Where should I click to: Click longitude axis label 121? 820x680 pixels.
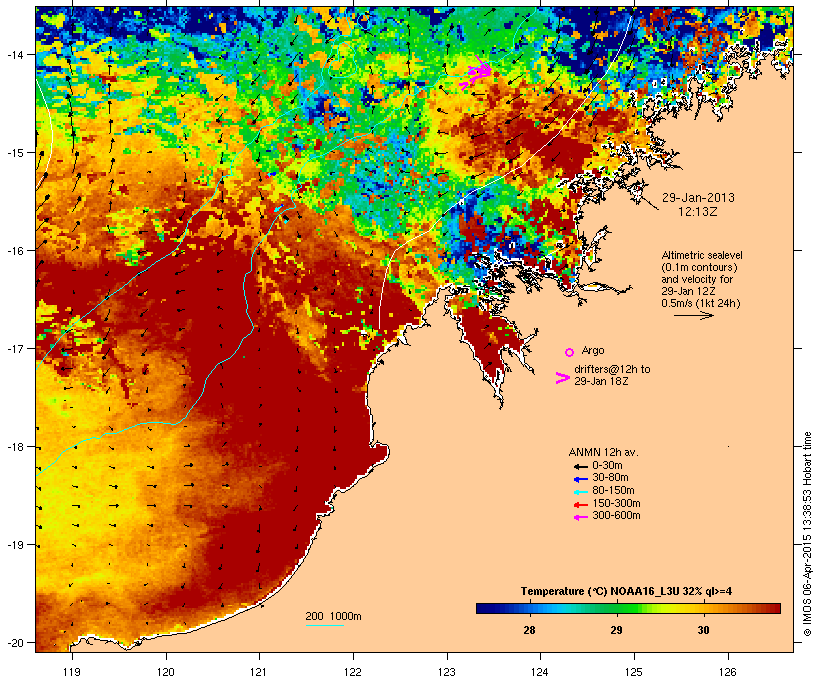(259, 672)
